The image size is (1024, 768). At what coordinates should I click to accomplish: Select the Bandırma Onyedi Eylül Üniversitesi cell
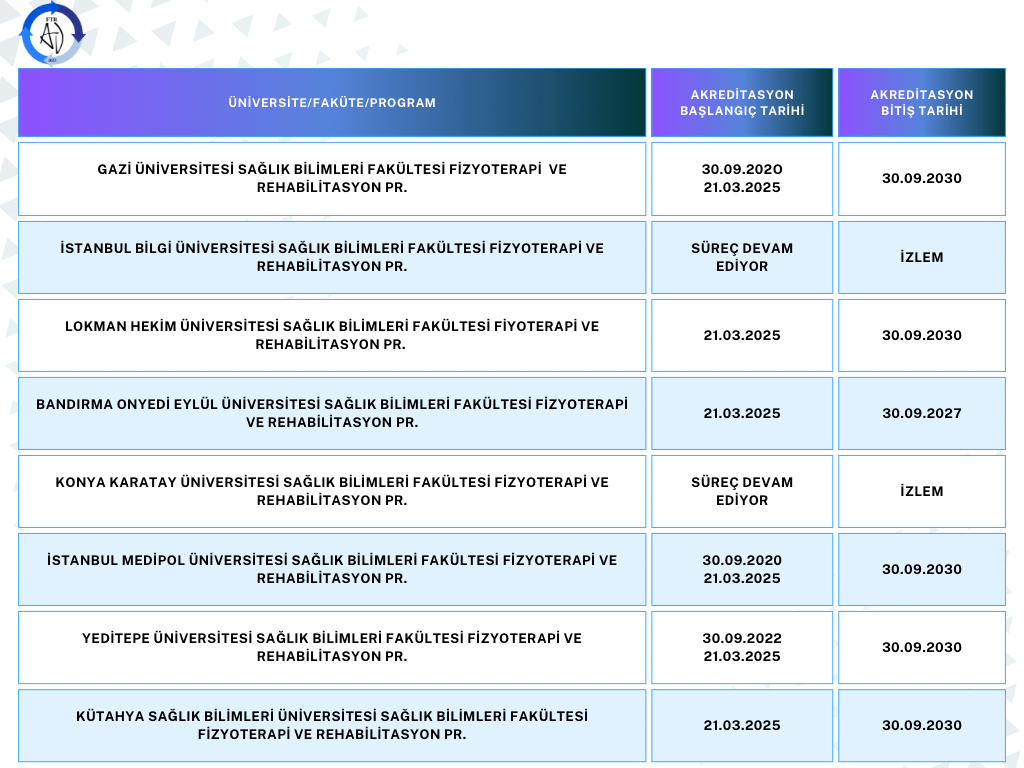pos(332,413)
